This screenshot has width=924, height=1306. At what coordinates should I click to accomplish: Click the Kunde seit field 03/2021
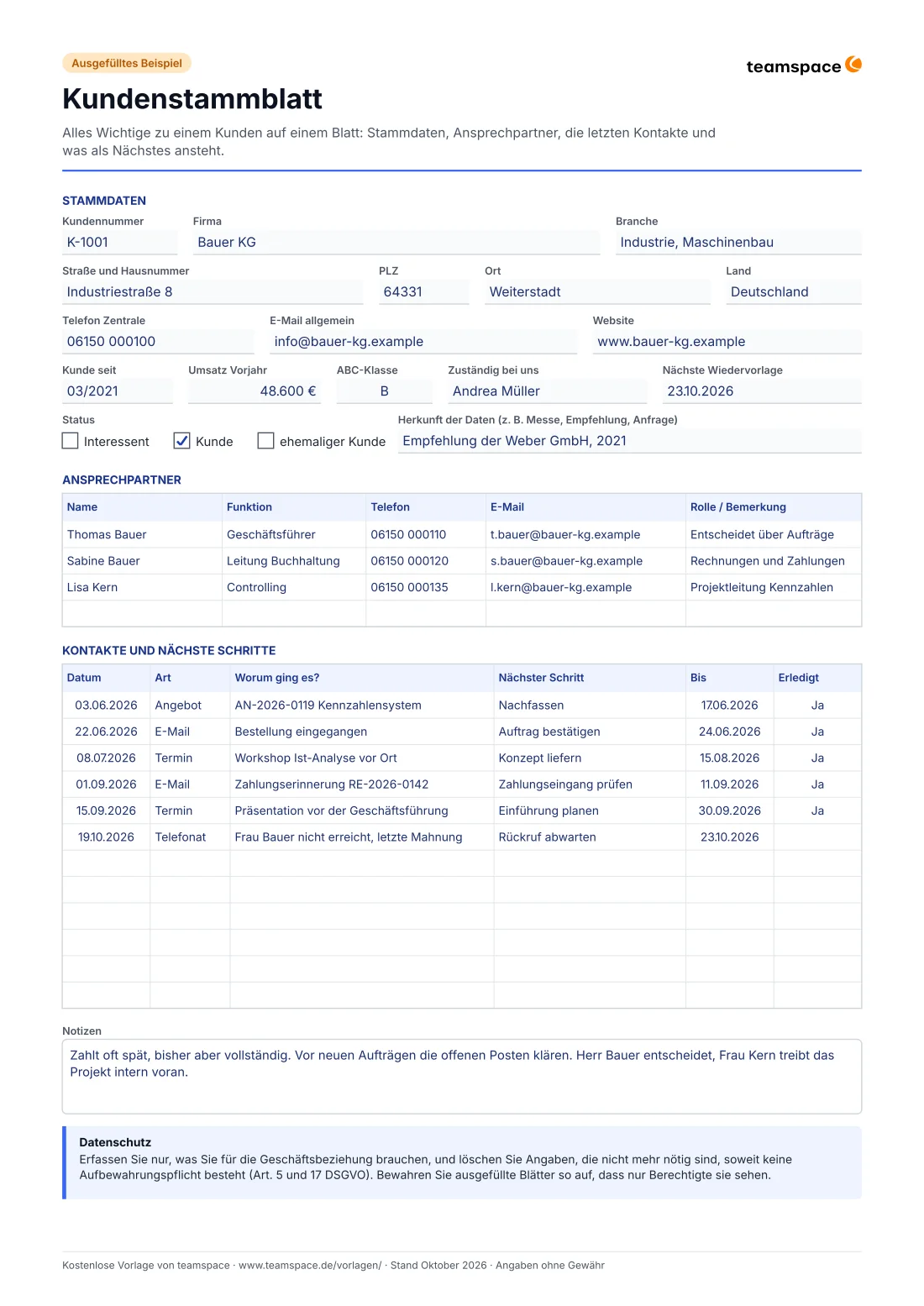pos(118,391)
